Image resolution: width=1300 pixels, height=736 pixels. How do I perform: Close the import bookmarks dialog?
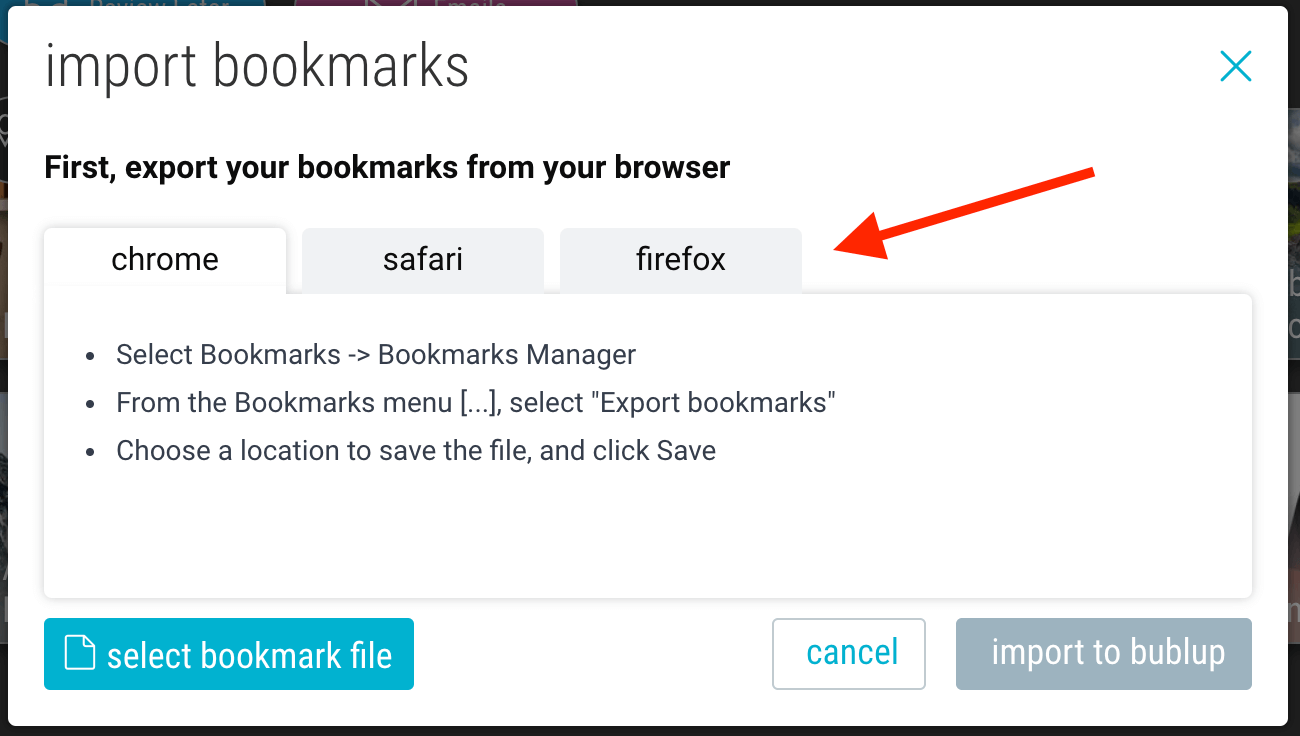pyautogui.click(x=1236, y=67)
